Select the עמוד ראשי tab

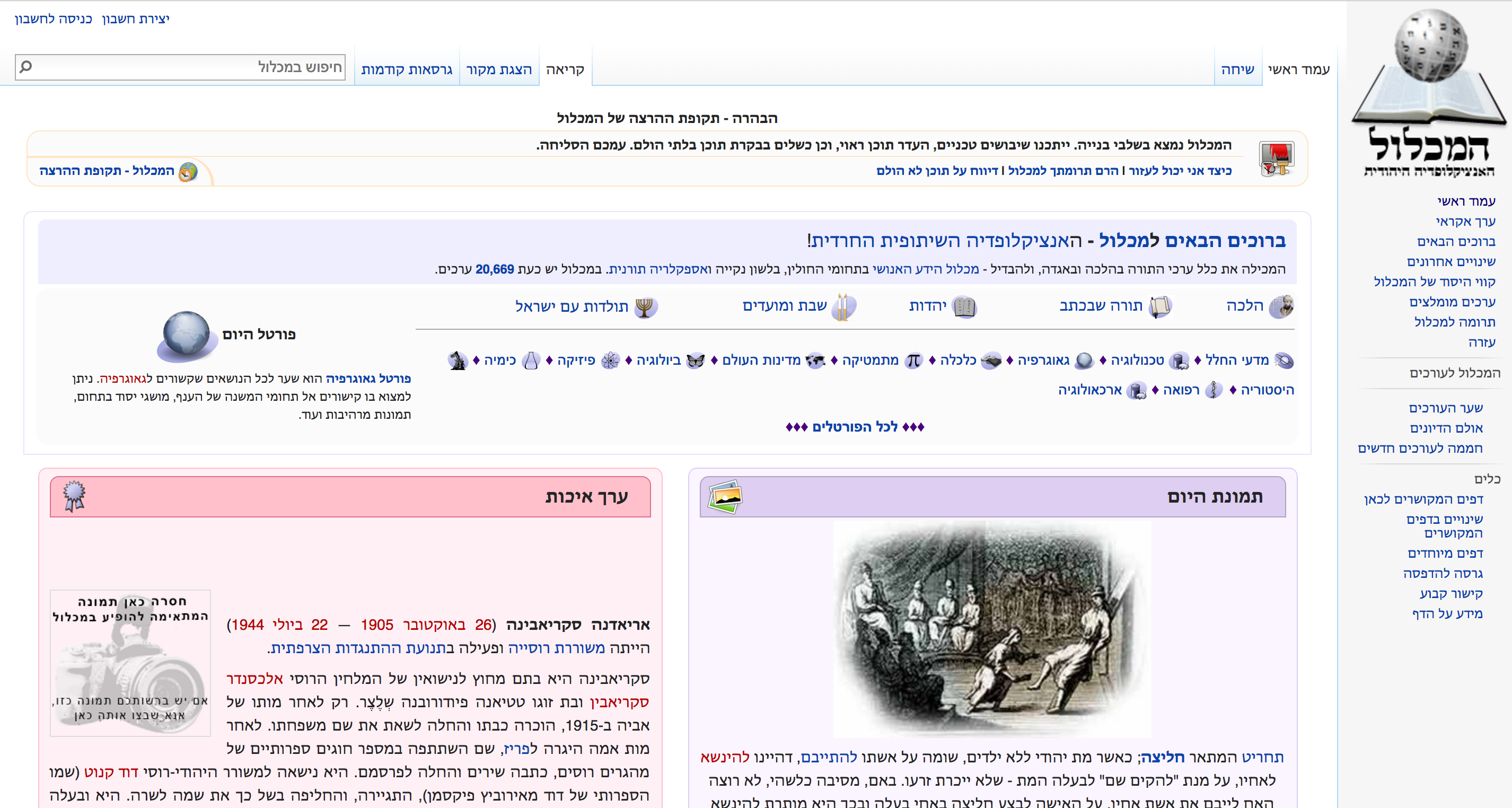click(1298, 69)
